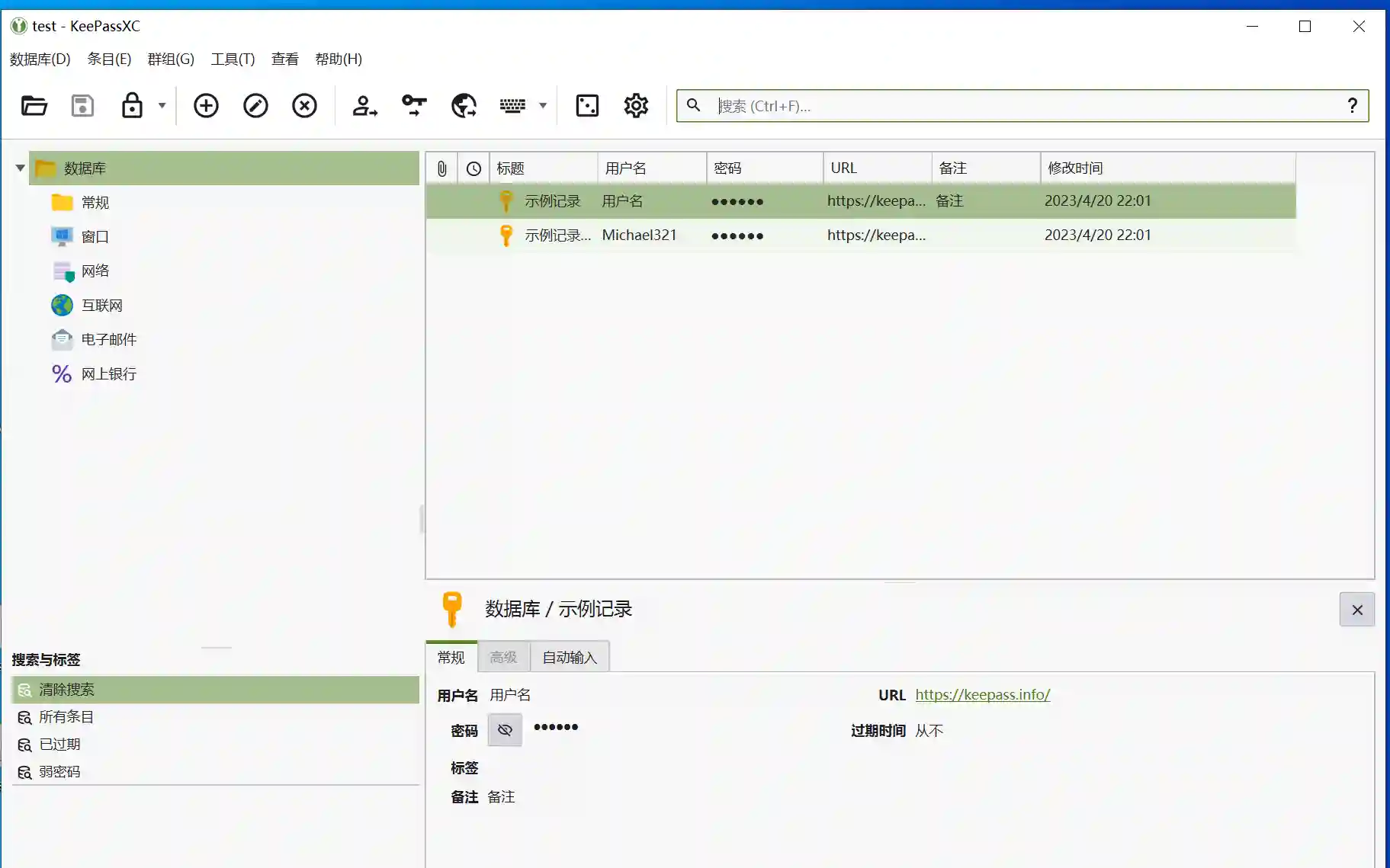
Task: Switch to the 高级 preview tab
Action: 503,657
